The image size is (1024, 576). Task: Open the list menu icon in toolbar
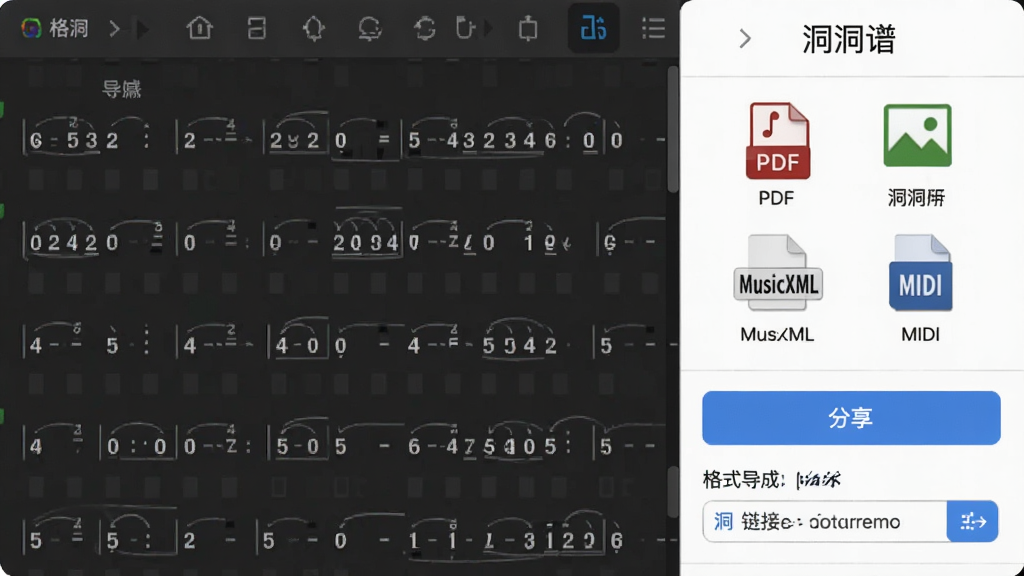pos(653,29)
